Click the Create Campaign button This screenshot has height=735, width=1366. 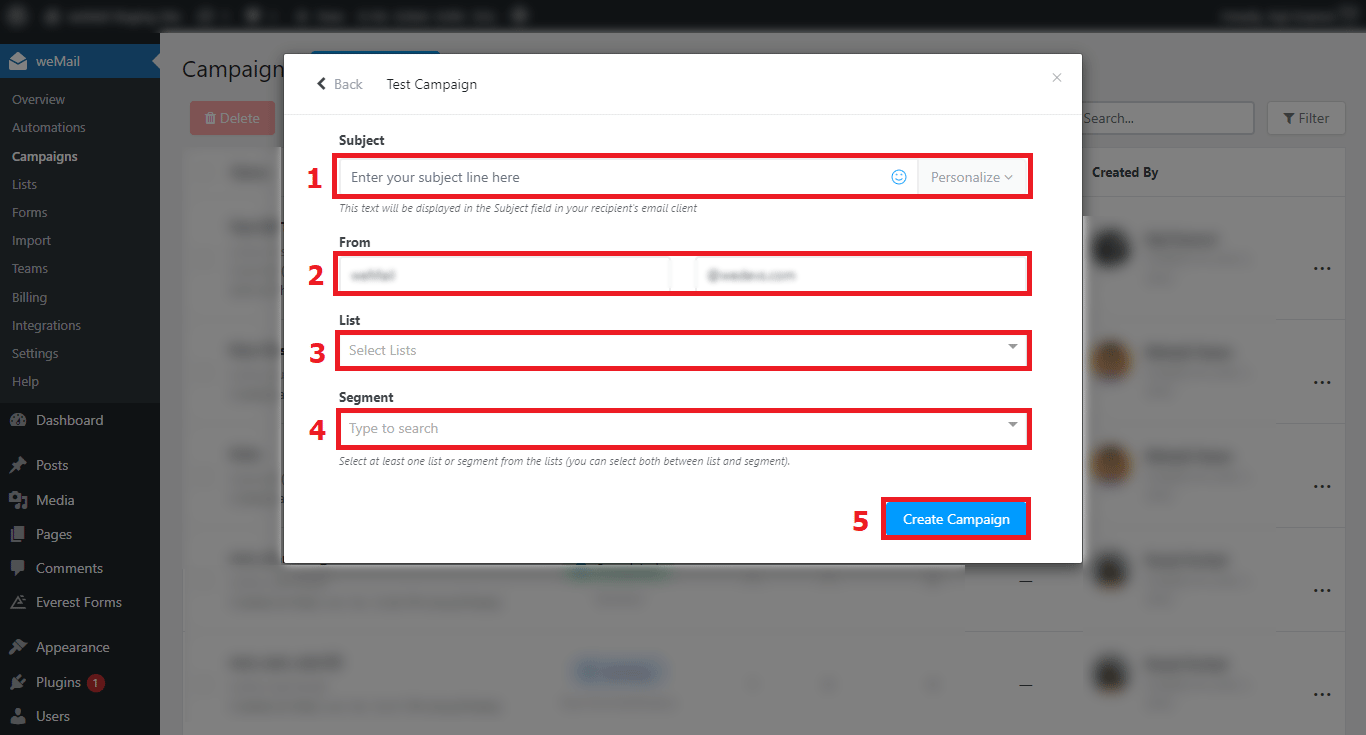click(955, 518)
